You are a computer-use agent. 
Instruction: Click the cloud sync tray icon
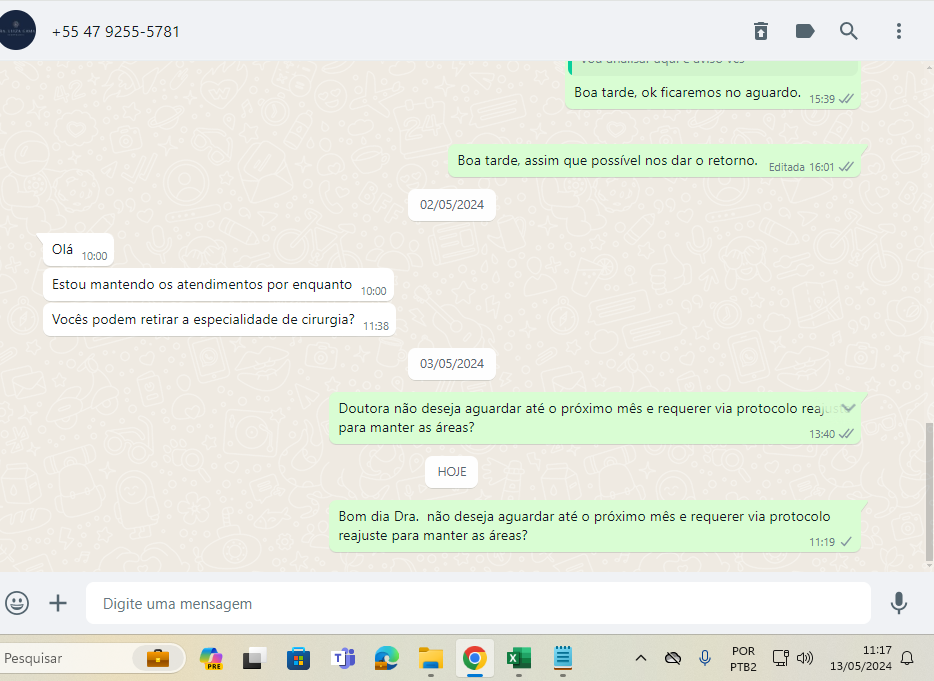coord(673,658)
